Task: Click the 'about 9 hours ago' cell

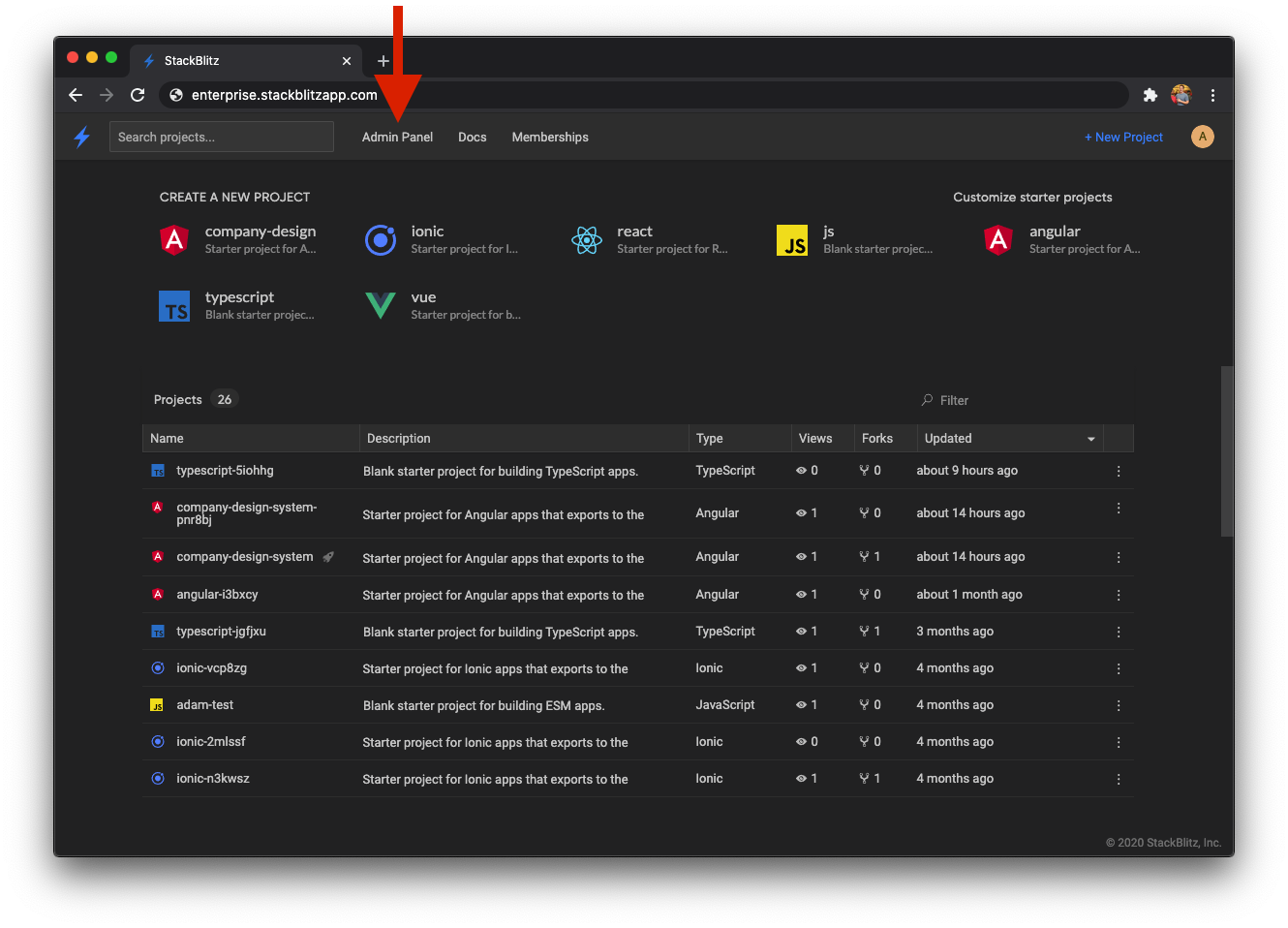Action: [x=967, y=471]
